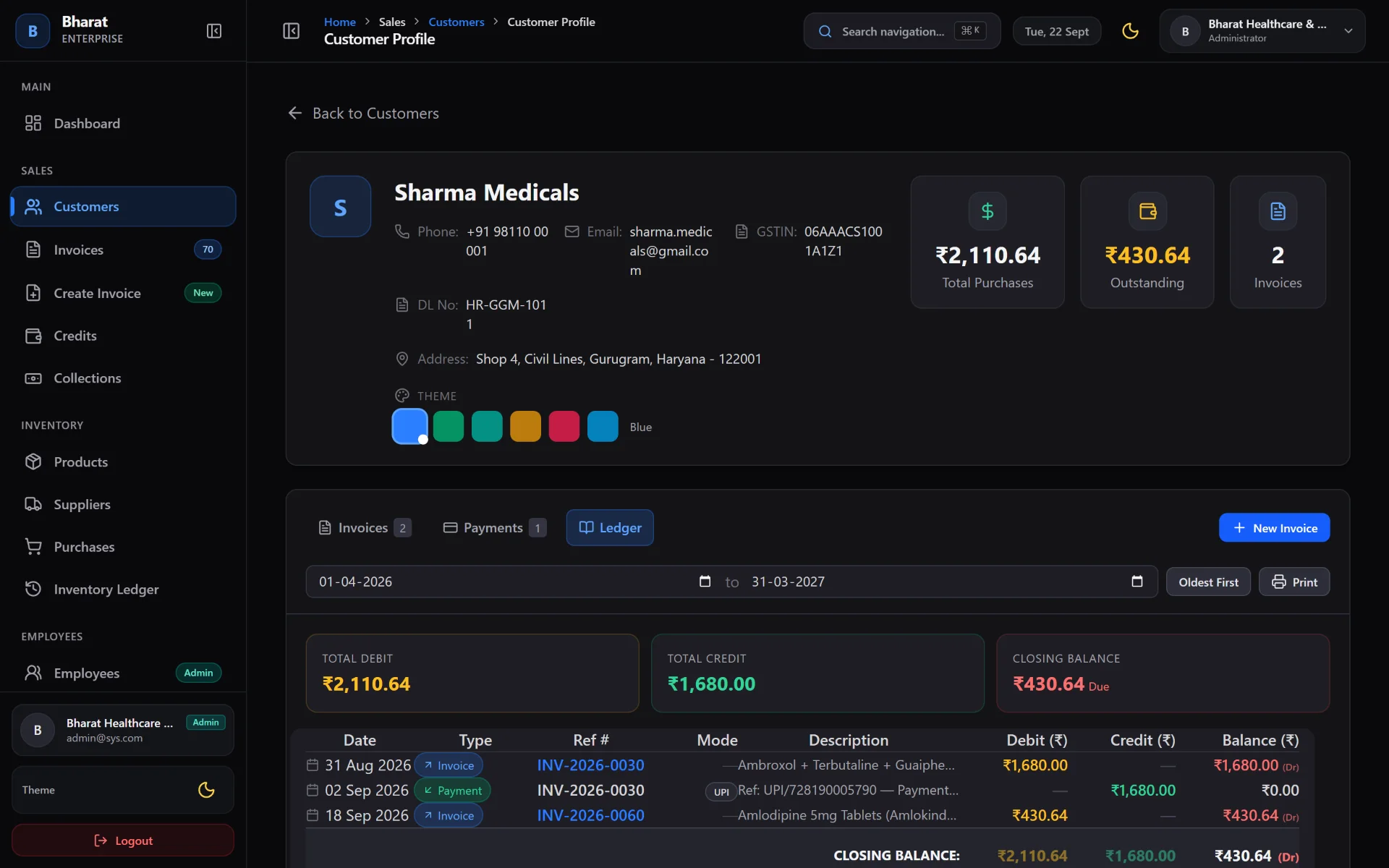Toggle dark mode with the top bar moon icon
Viewport: 1389px width, 868px height.
coord(1130,31)
